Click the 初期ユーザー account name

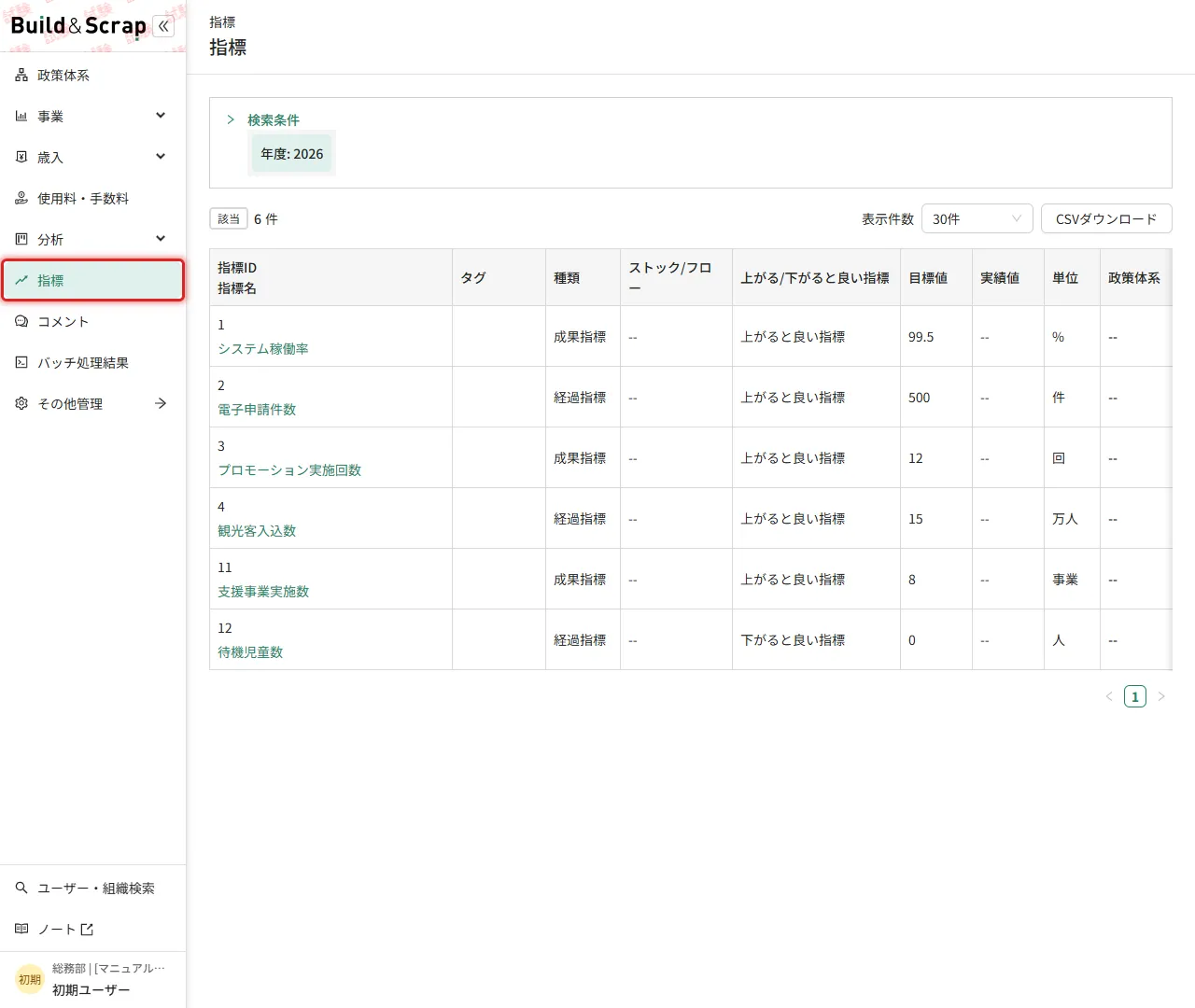tap(91, 990)
